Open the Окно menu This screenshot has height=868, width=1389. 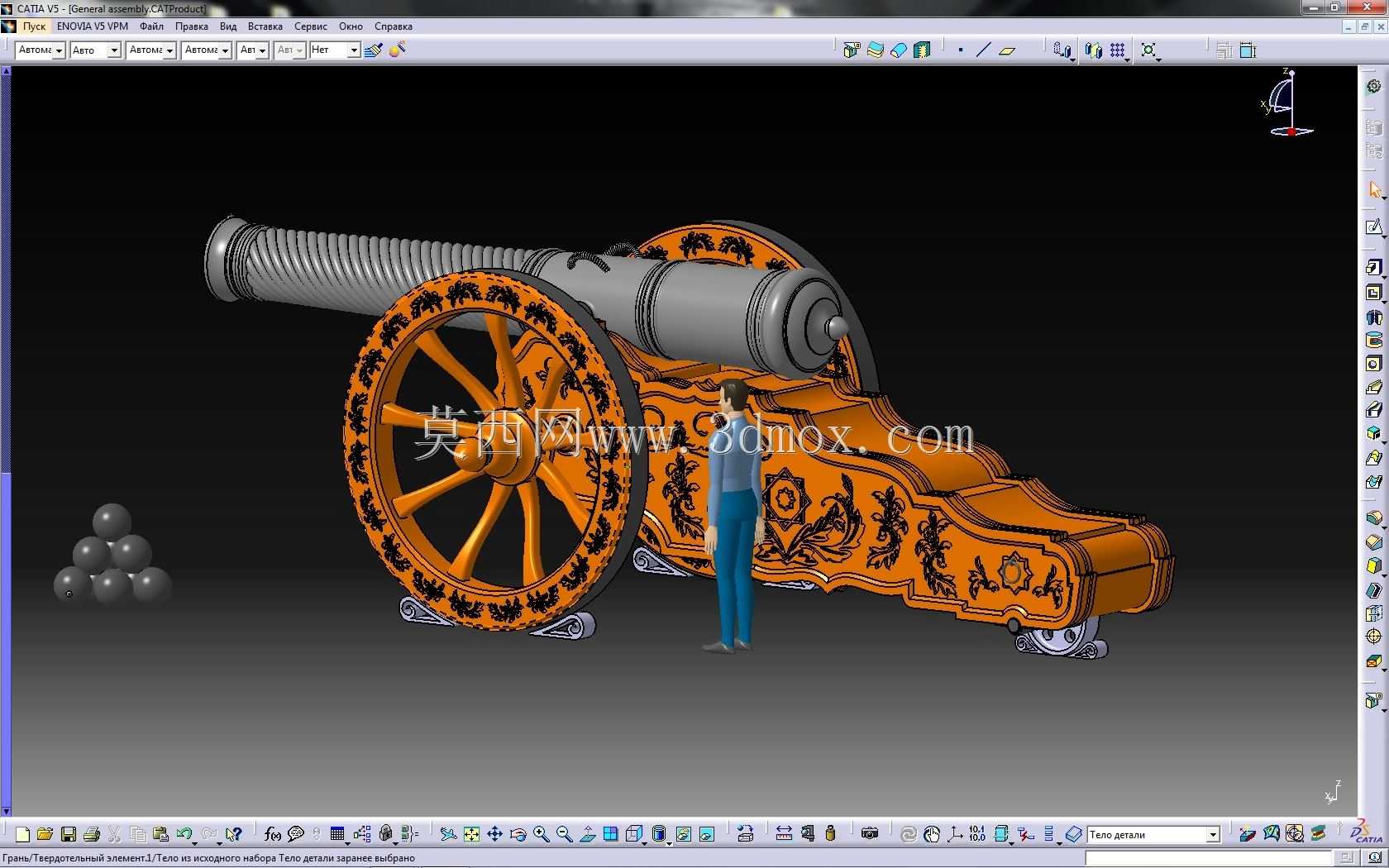pos(351,26)
